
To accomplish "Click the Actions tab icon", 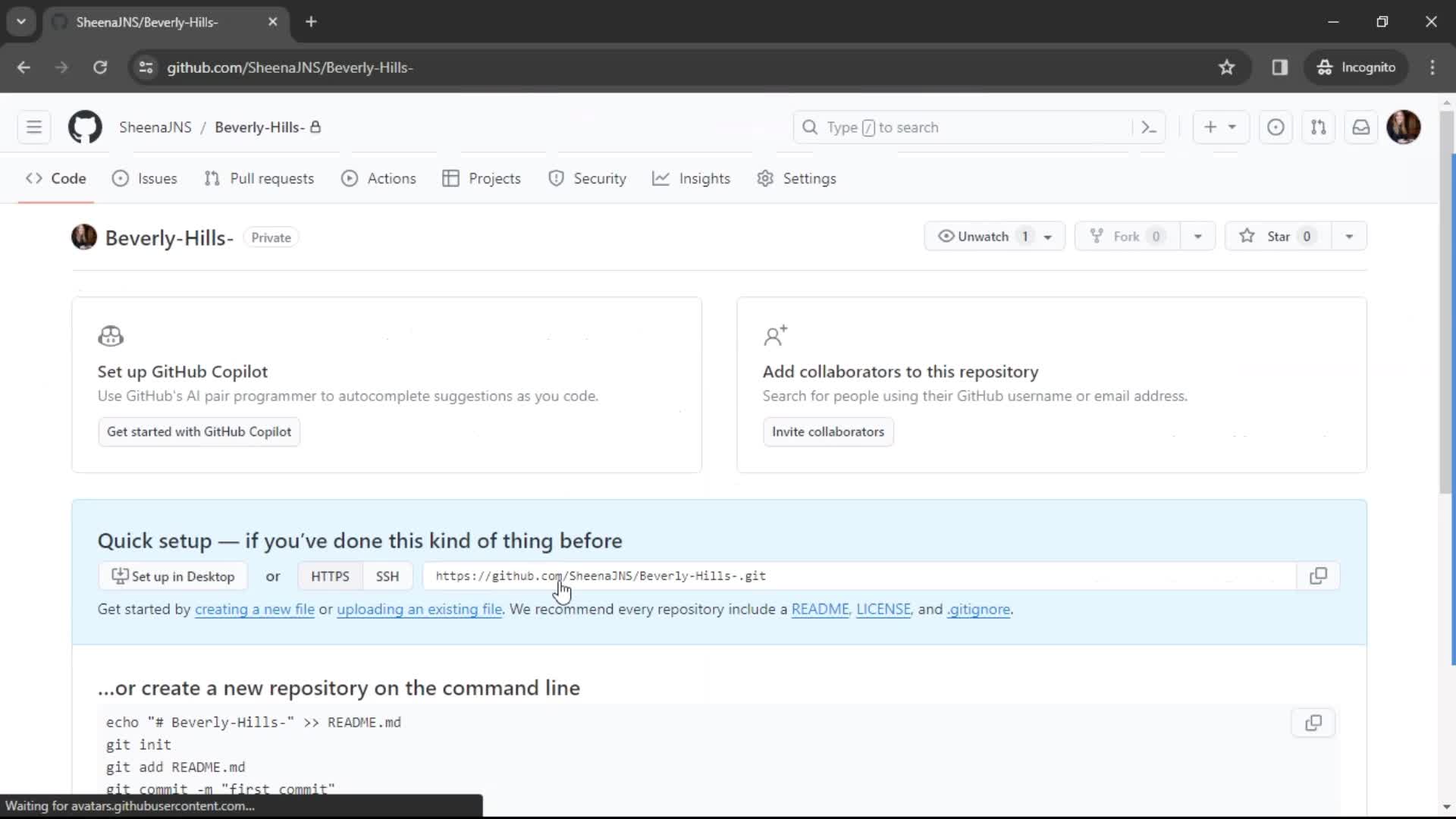I will 349,178.
